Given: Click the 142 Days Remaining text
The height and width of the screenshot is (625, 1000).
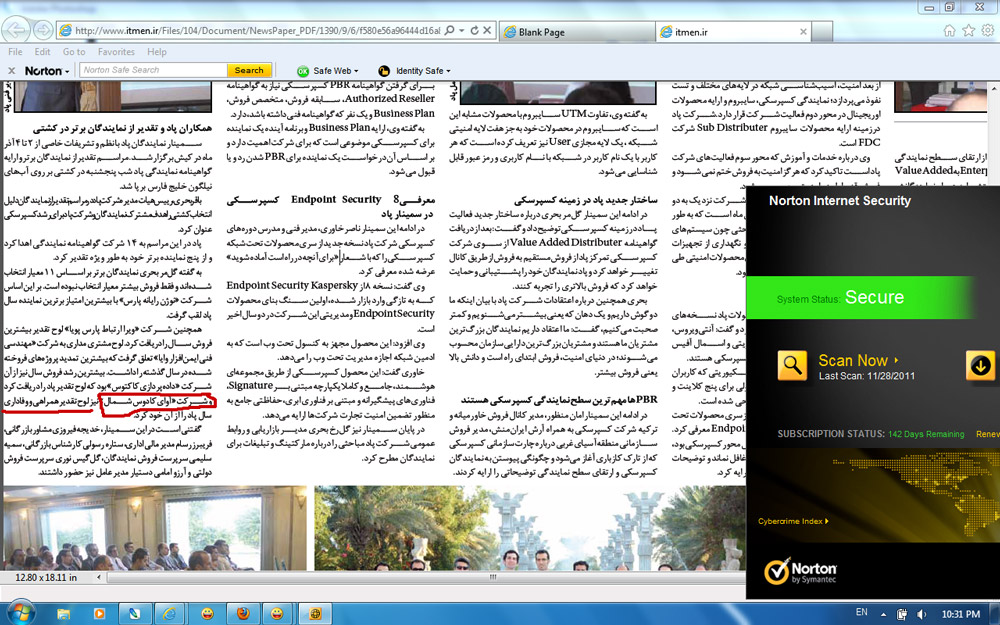Looking at the screenshot, I should click(926, 434).
